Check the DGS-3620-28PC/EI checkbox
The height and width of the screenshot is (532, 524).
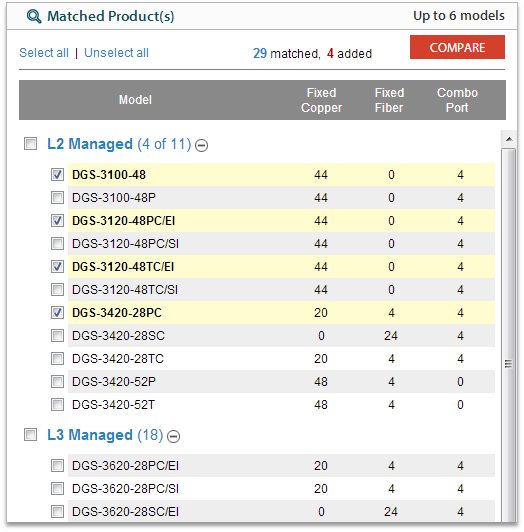[57, 466]
